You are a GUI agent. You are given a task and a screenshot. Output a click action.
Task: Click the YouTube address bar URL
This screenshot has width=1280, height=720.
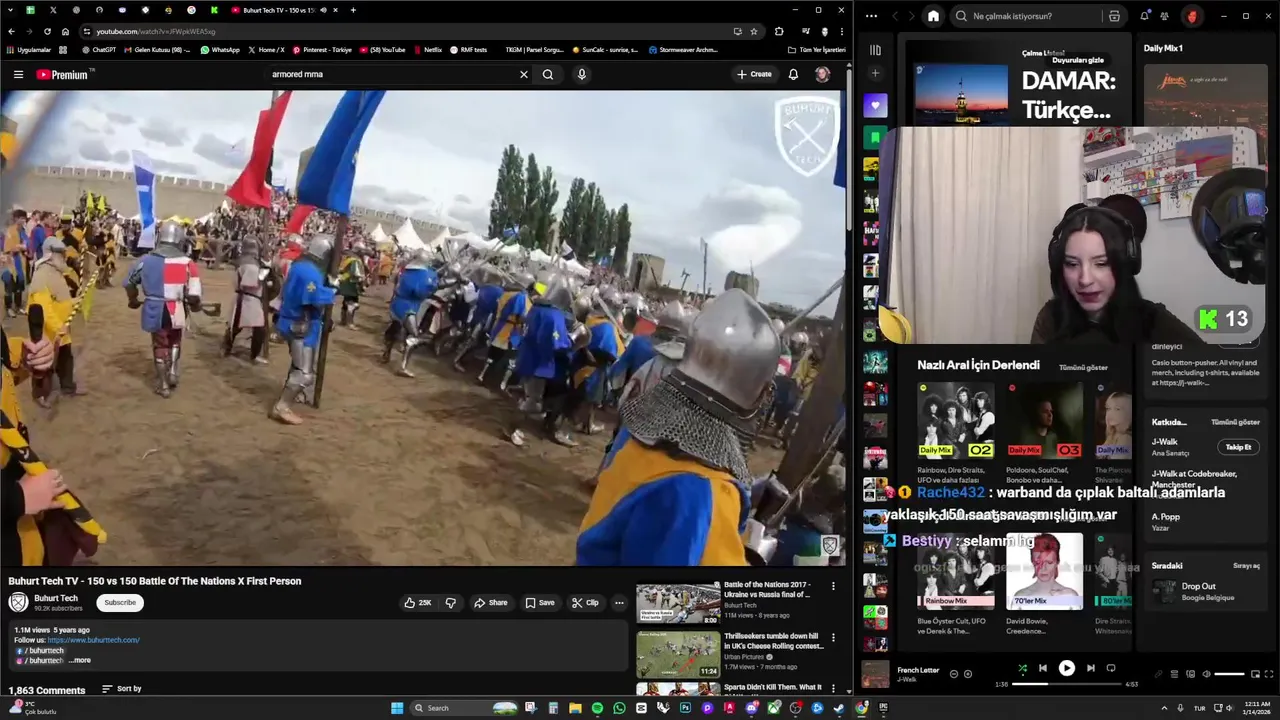click(x=156, y=31)
